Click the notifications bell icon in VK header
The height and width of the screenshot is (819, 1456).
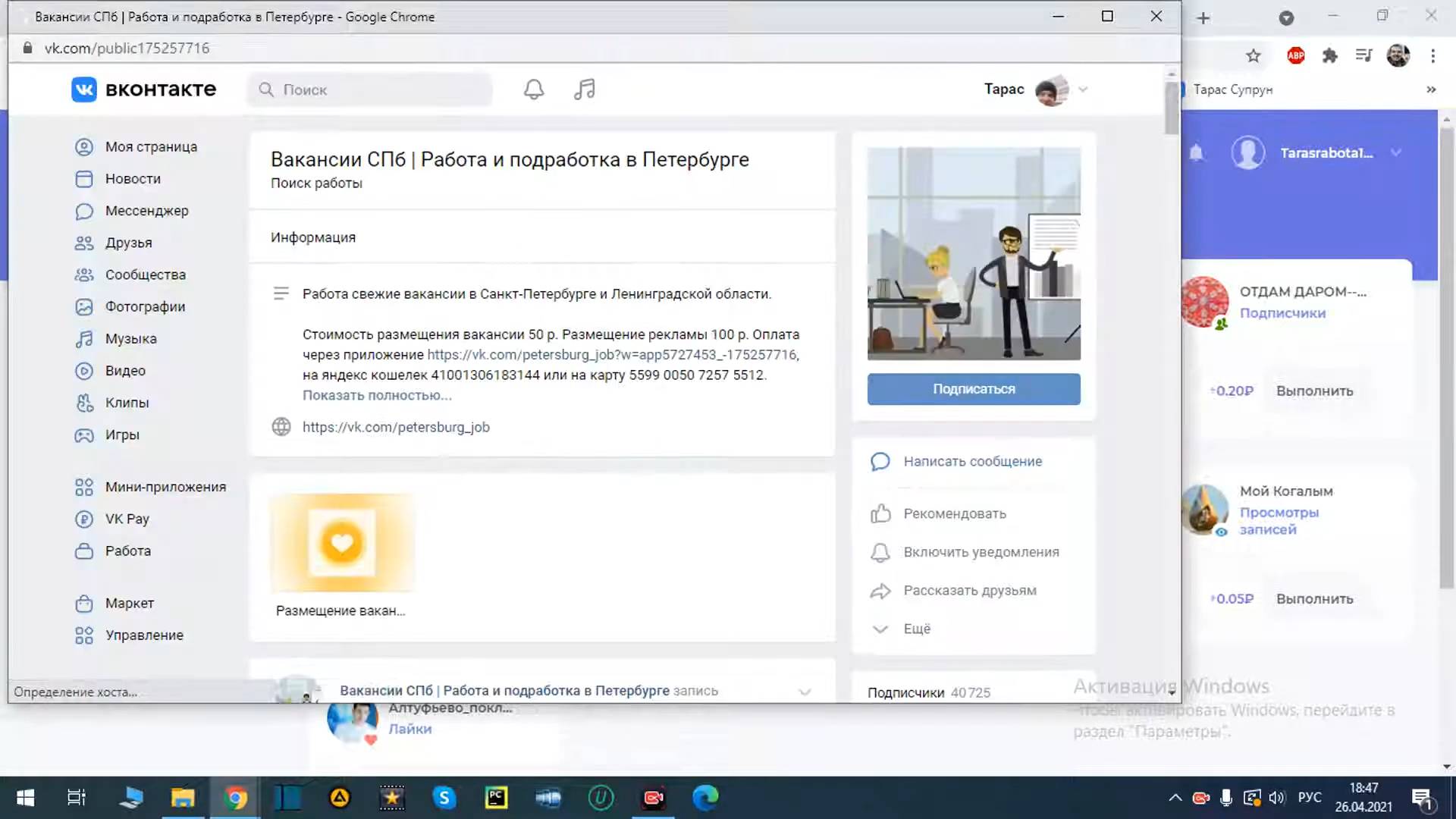[534, 89]
